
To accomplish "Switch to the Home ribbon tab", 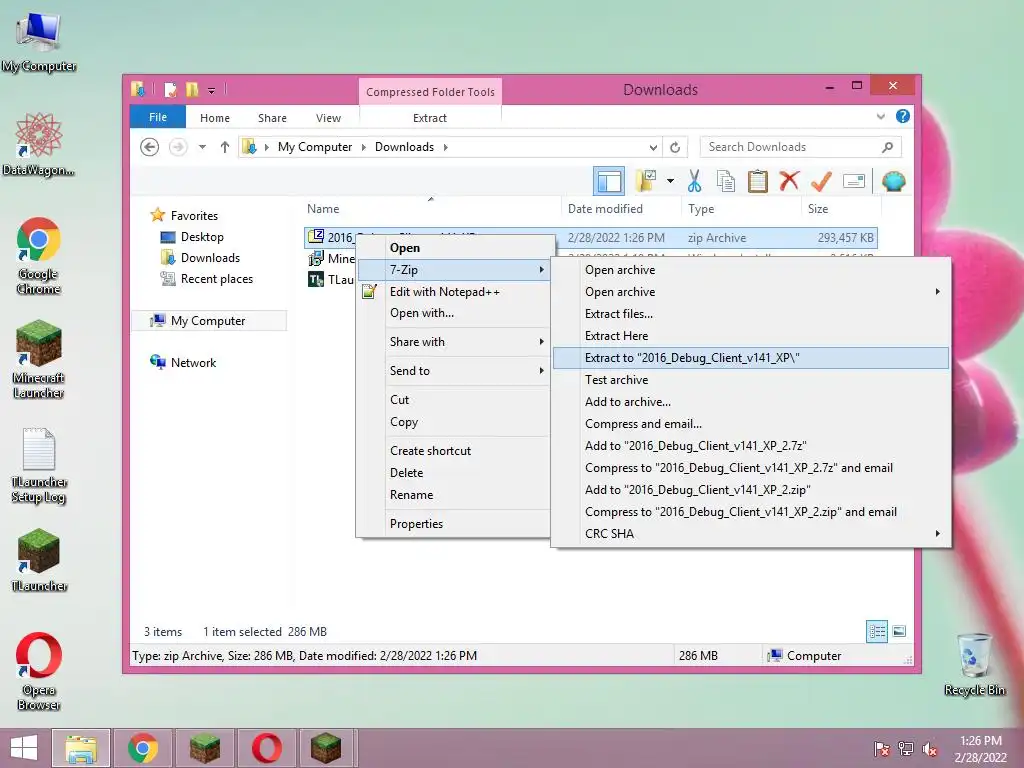I will point(215,118).
